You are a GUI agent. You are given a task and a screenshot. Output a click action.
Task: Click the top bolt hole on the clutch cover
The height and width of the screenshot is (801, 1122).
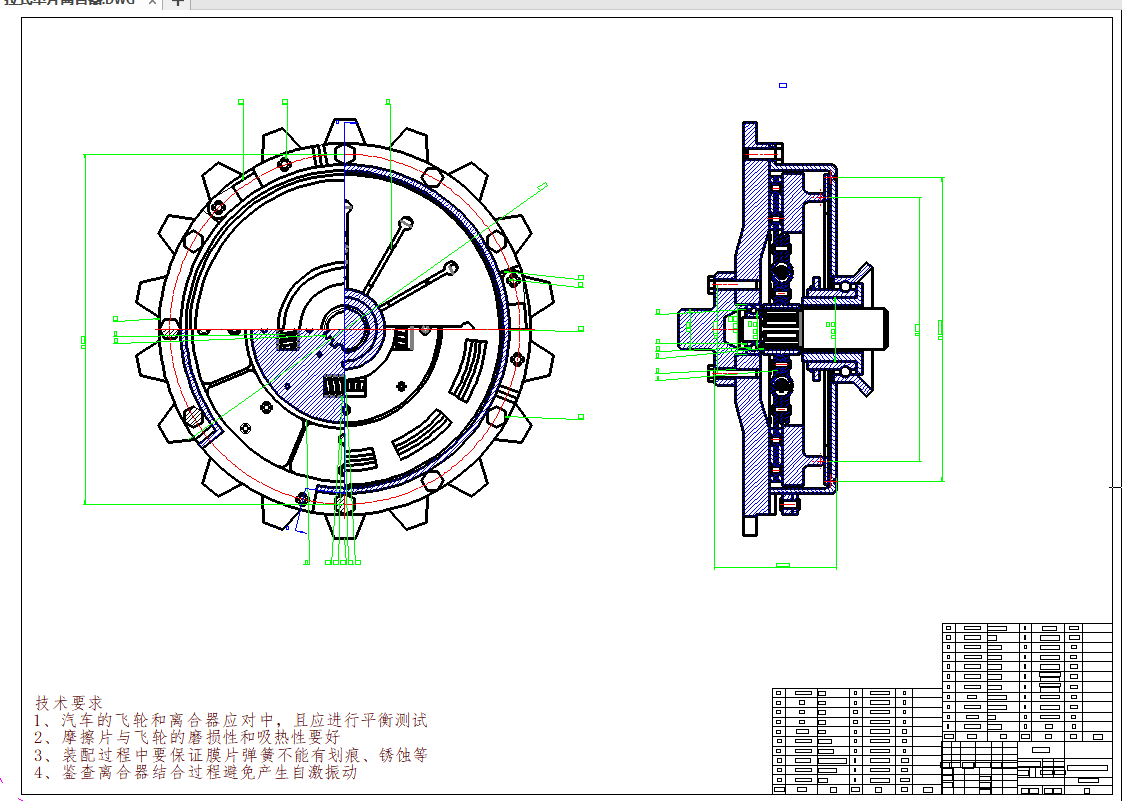pyautogui.click(x=344, y=153)
